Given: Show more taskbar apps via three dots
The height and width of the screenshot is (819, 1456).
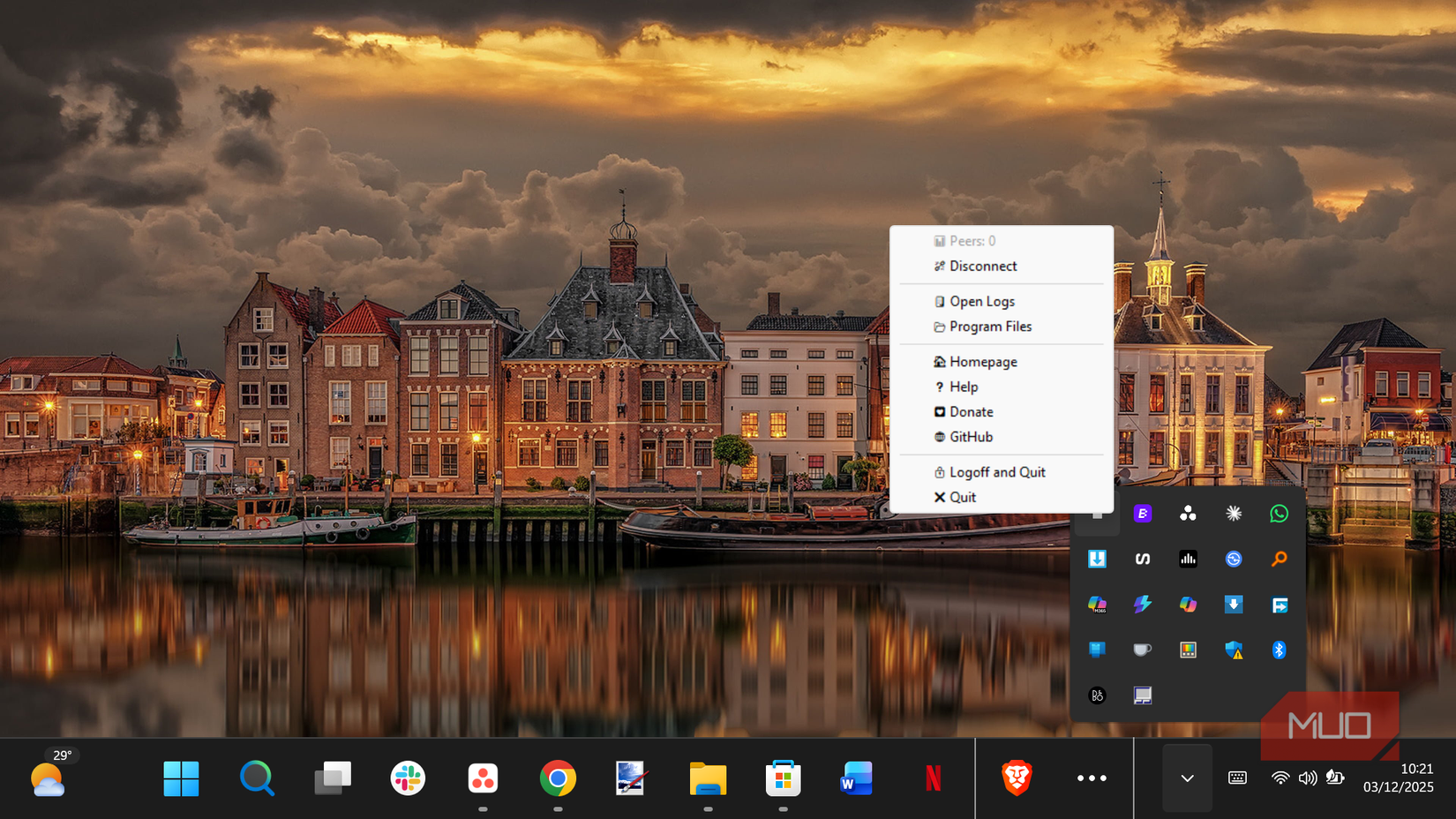Looking at the screenshot, I should [1092, 778].
